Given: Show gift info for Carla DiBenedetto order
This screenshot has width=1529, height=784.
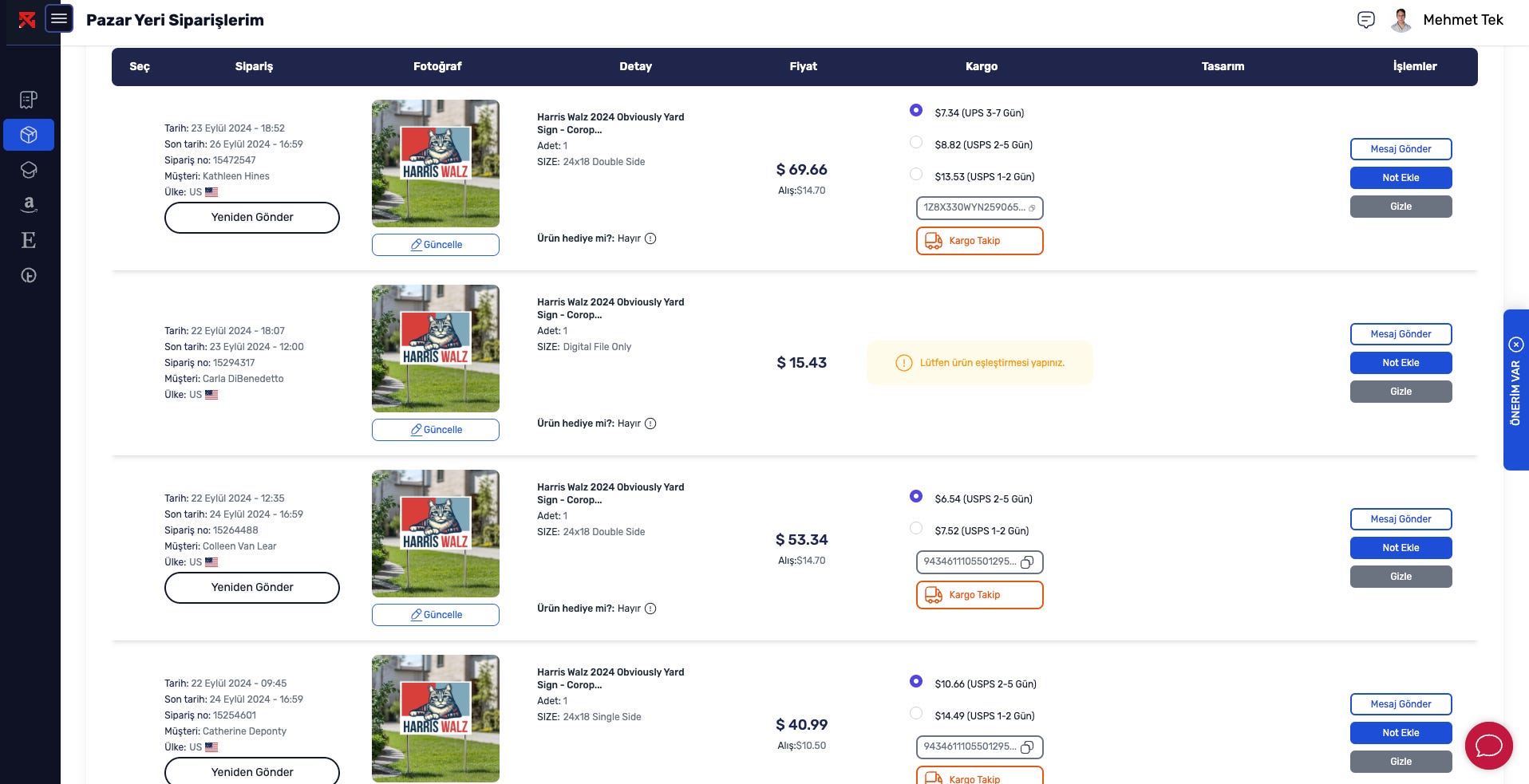Looking at the screenshot, I should (x=650, y=424).
